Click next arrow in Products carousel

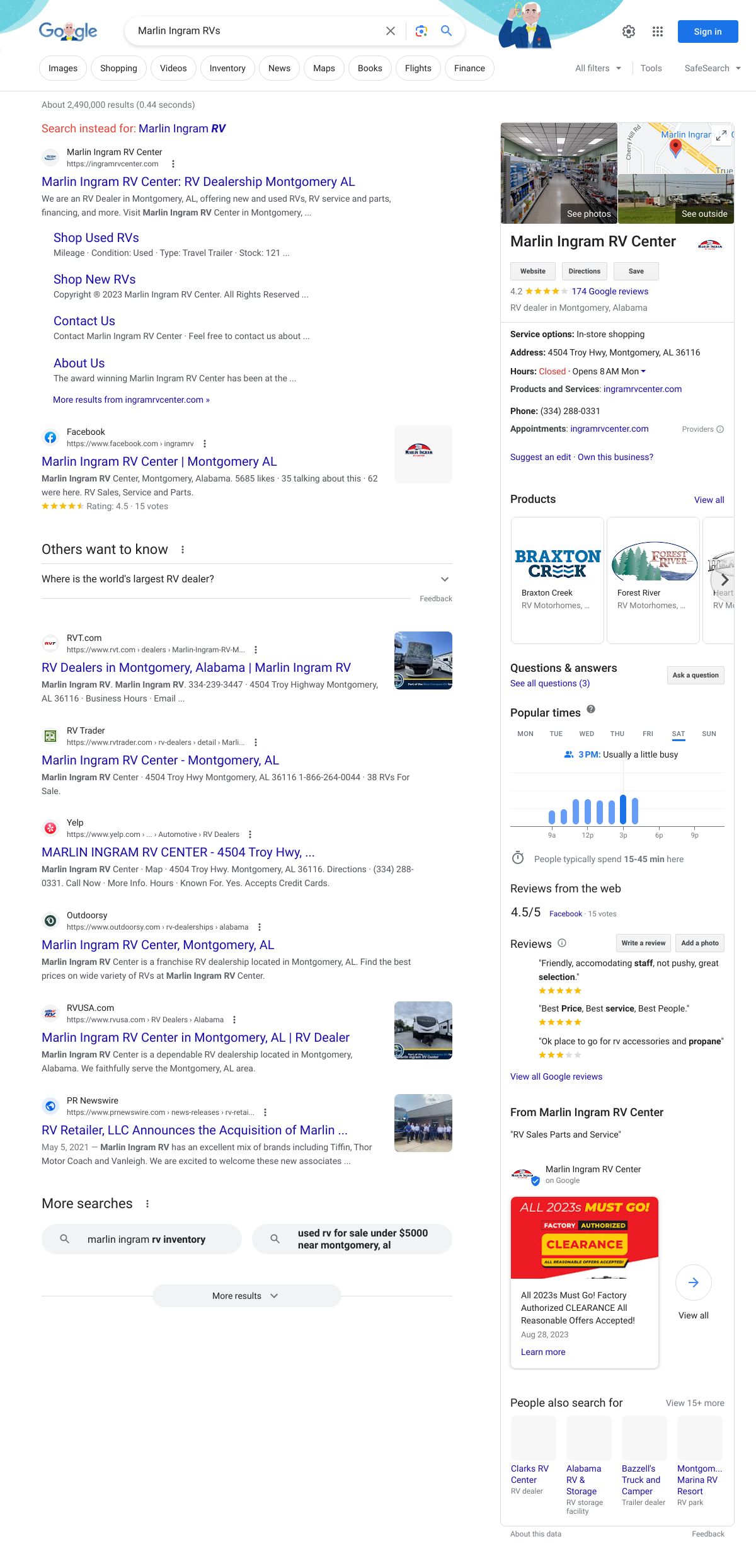[x=724, y=580]
